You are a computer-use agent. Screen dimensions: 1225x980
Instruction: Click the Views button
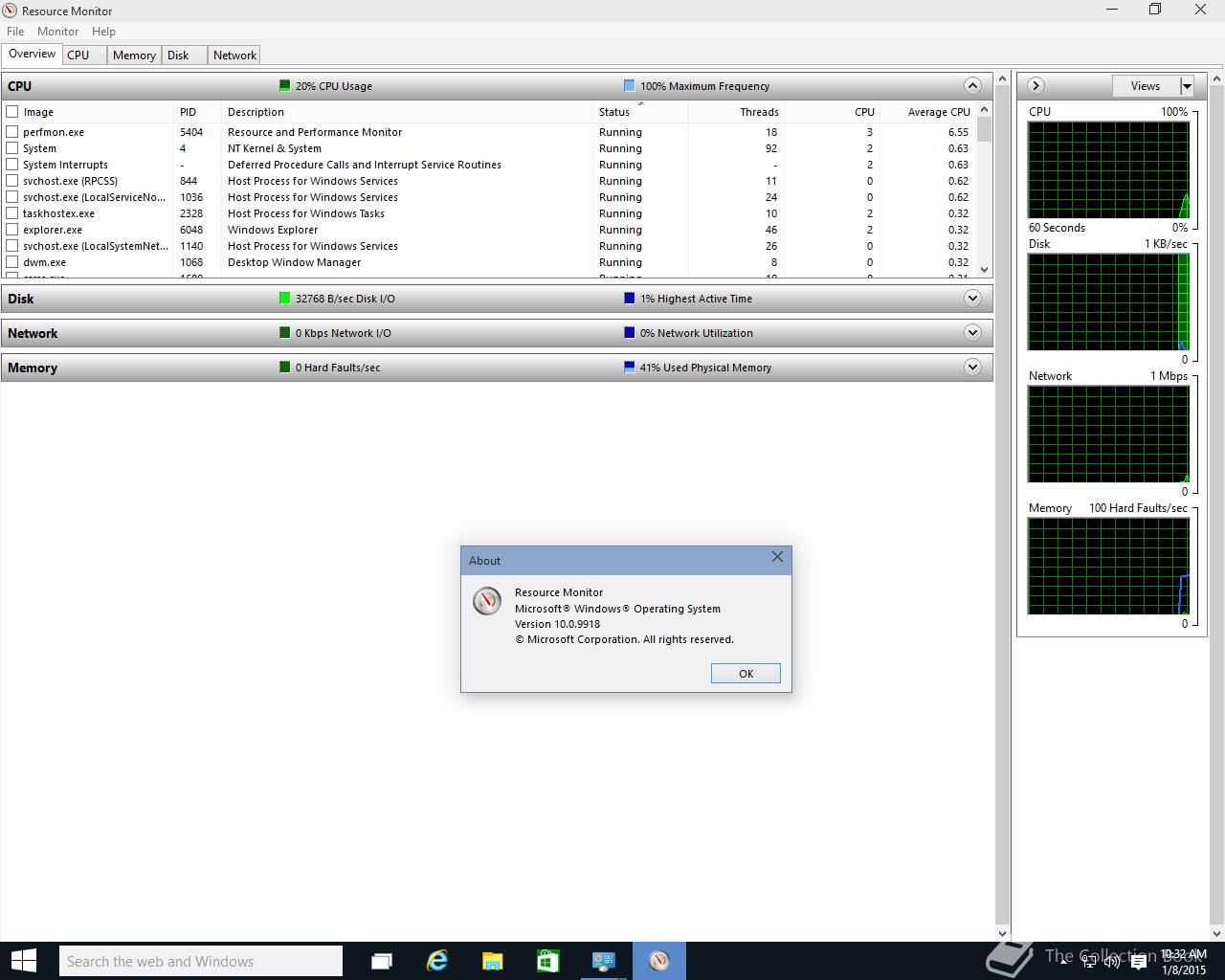pos(1146,86)
